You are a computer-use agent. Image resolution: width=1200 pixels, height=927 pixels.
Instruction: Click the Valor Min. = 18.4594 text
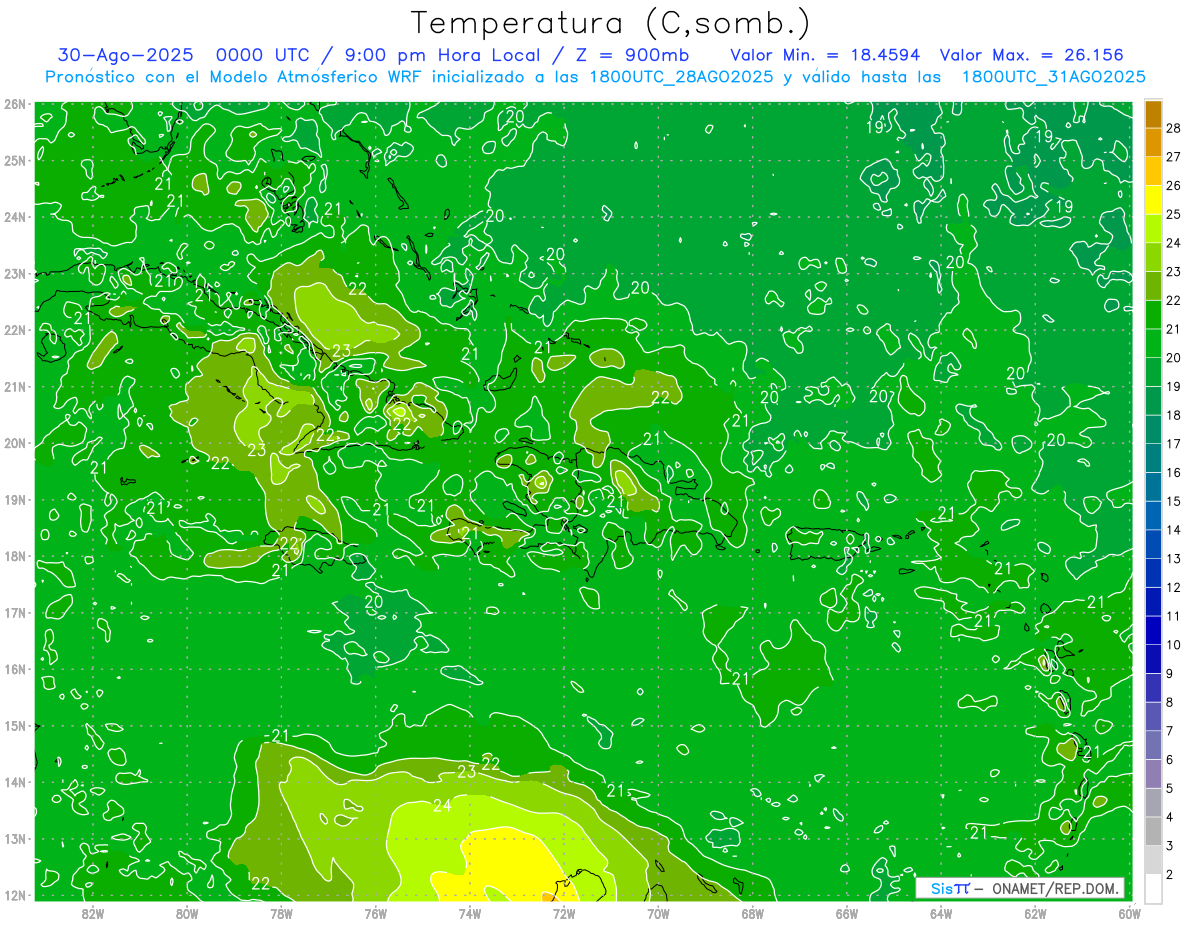point(825,55)
